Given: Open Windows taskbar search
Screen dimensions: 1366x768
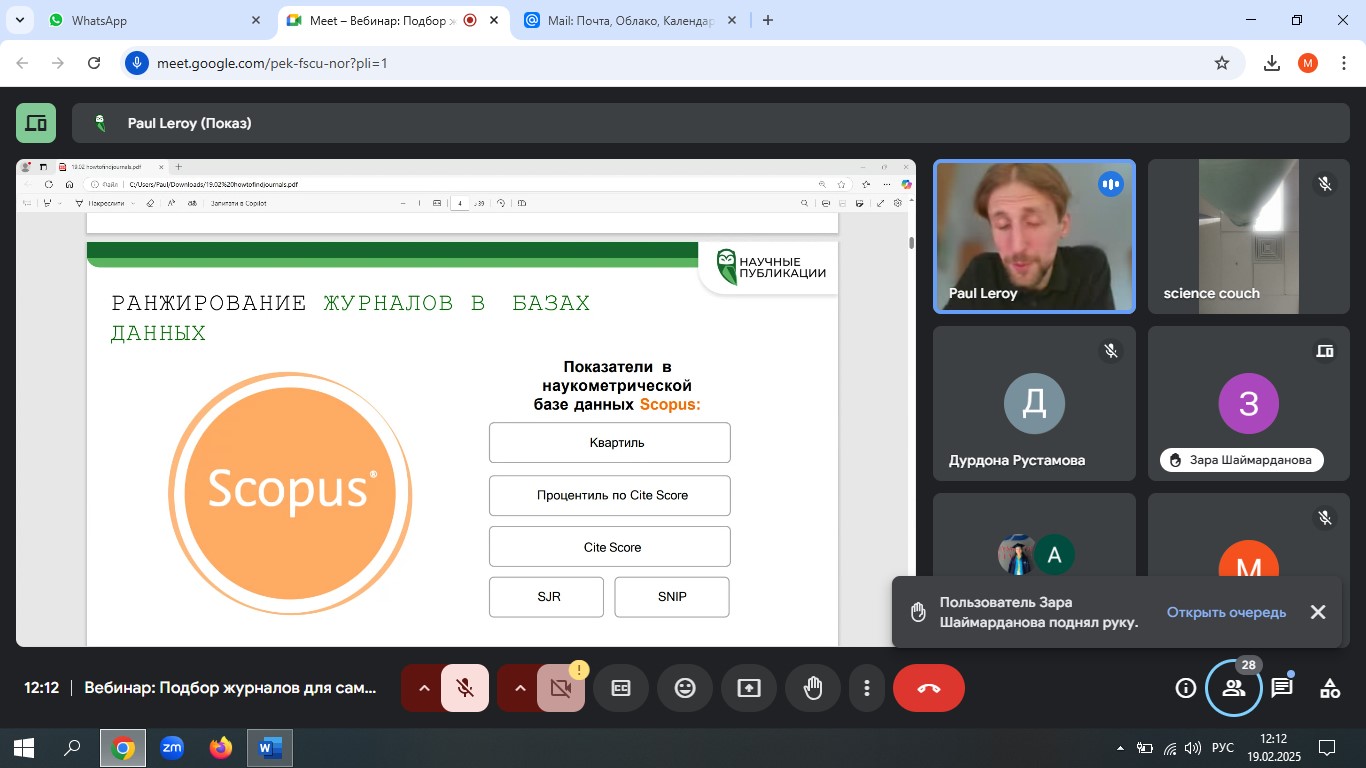Looking at the screenshot, I should (x=73, y=748).
